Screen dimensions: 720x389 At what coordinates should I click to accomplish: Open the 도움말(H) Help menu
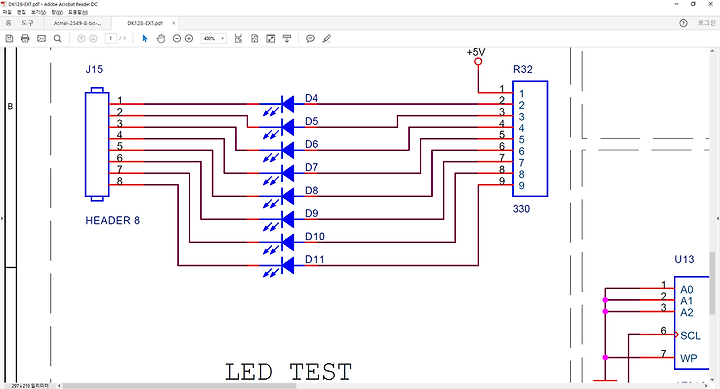coord(78,12)
